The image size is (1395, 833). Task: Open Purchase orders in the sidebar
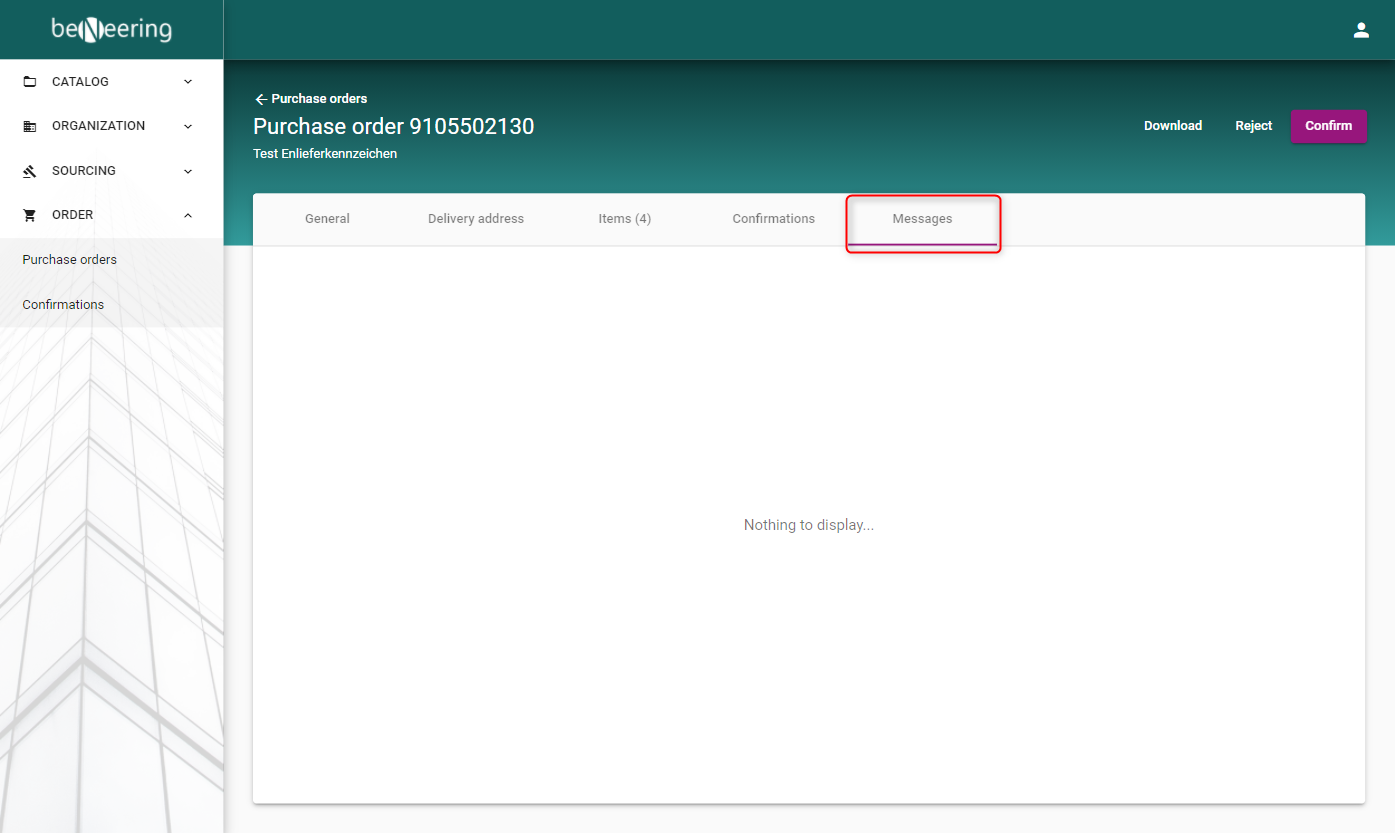pos(70,260)
